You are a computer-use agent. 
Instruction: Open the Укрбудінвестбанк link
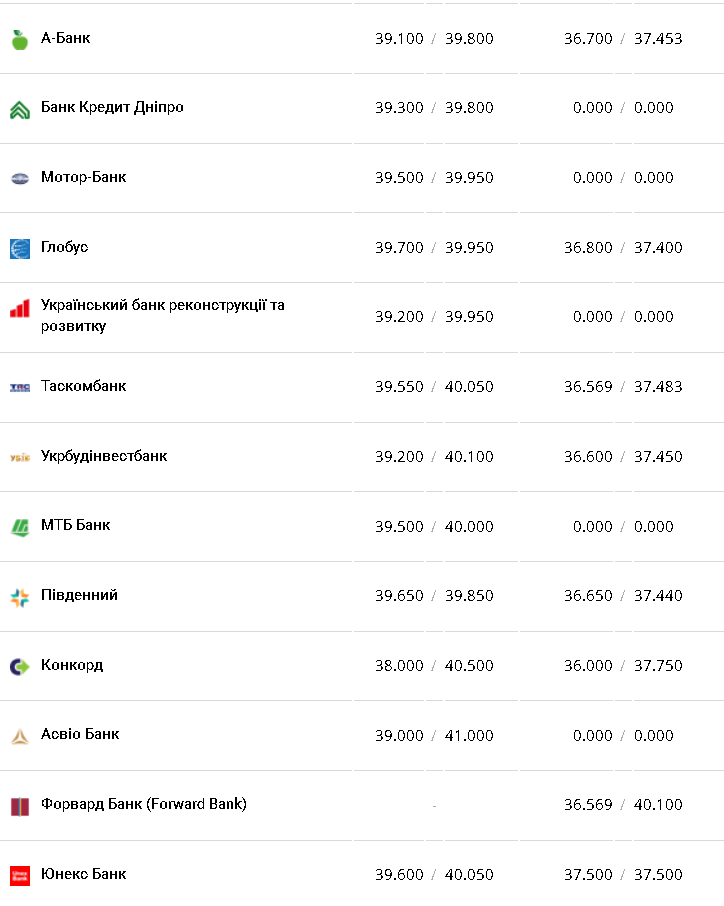(104, 456)
